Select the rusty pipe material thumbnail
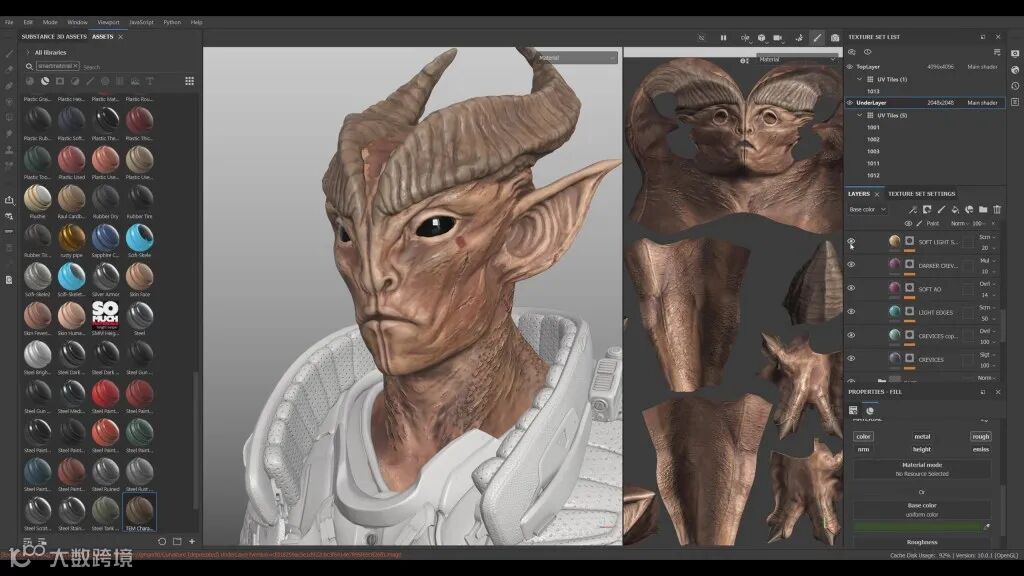The width and height of the screenshot is (1024, 576). 71,238
